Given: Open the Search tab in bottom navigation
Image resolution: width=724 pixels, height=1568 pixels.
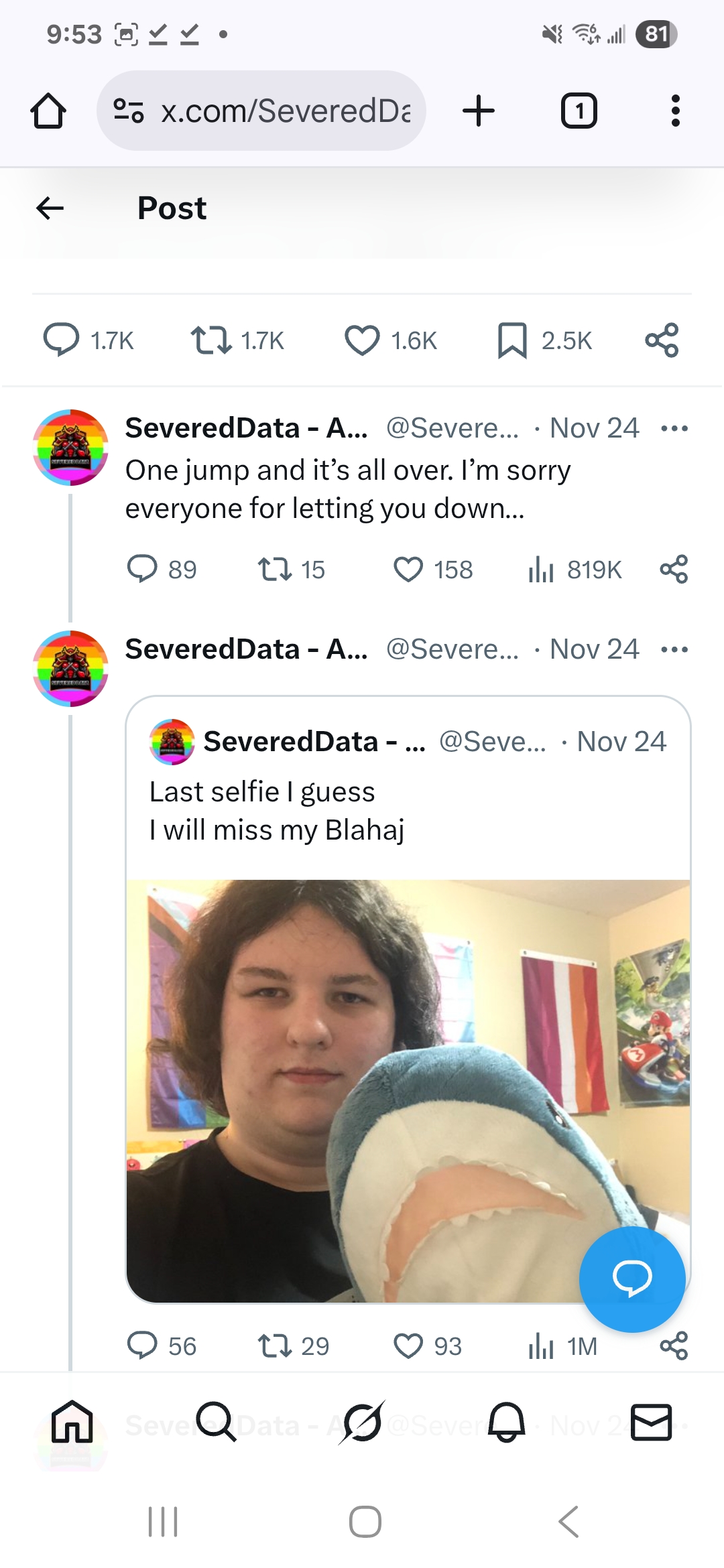Looking at the screenshot, I should pyautogui.click(x=216, y=1421).
